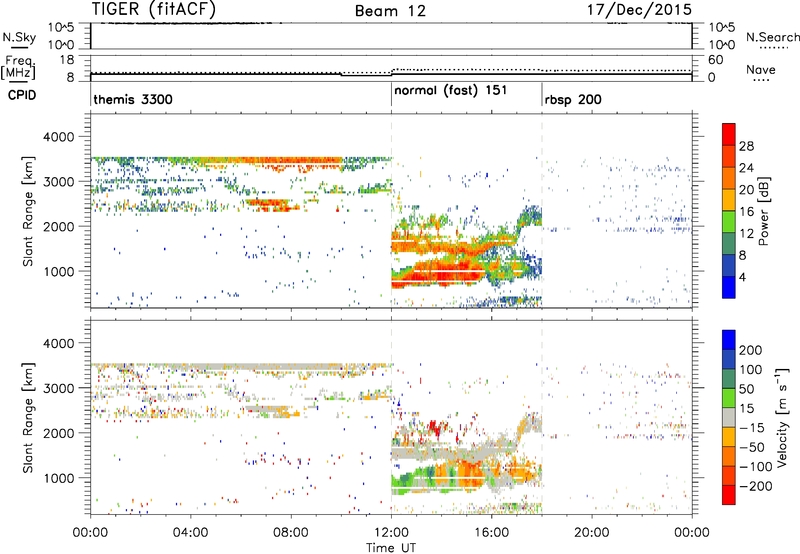The image size is (800, 554).
Task: Click the 20:00 time axis tick label
Action: click(592, 533)
